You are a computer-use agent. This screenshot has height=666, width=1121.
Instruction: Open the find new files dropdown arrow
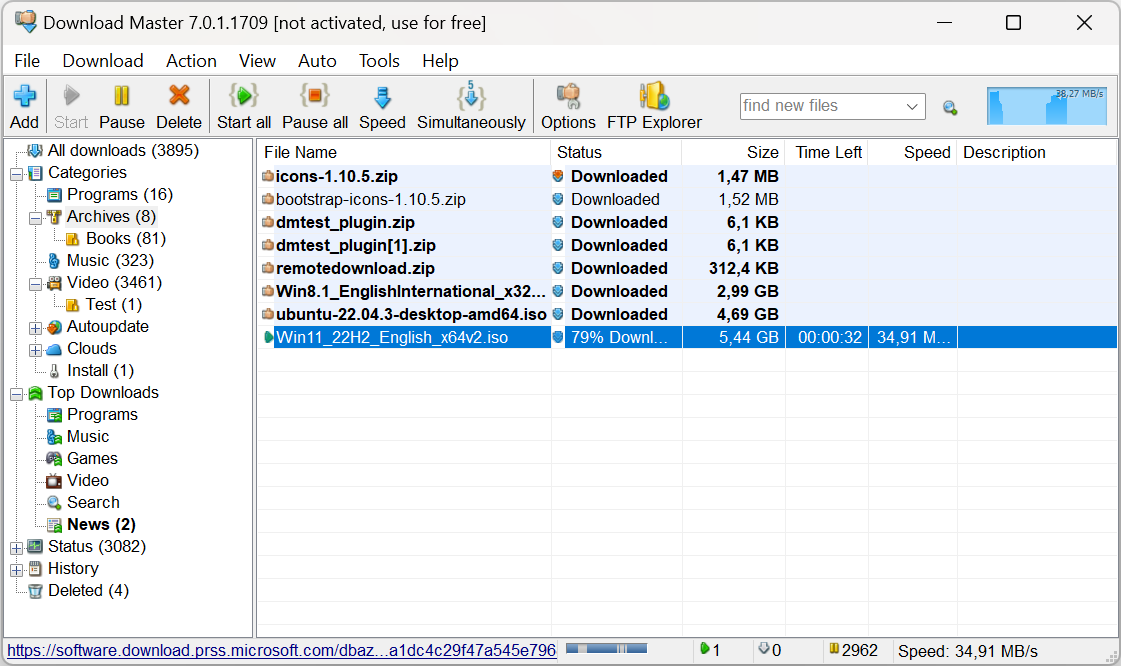pyautogui.click(x=912, y=106)
